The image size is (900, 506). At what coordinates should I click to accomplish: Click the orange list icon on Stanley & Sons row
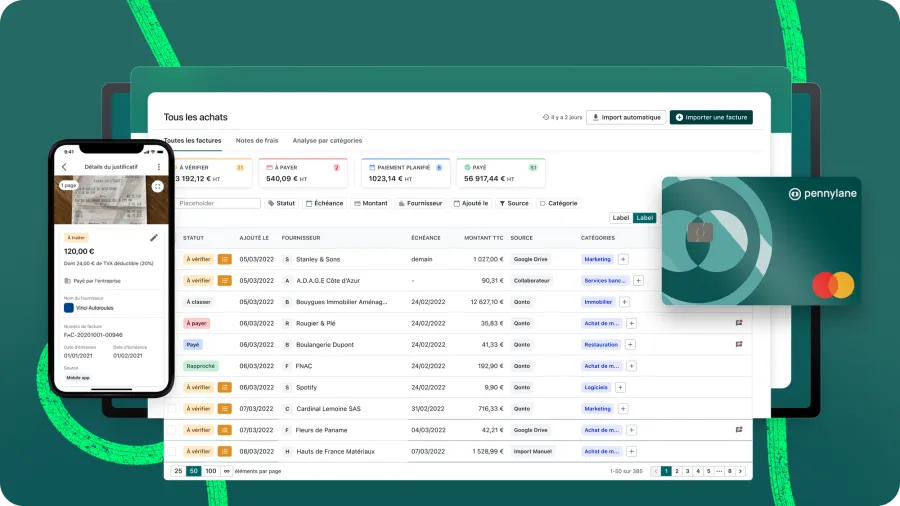click(x=225, y=259)
